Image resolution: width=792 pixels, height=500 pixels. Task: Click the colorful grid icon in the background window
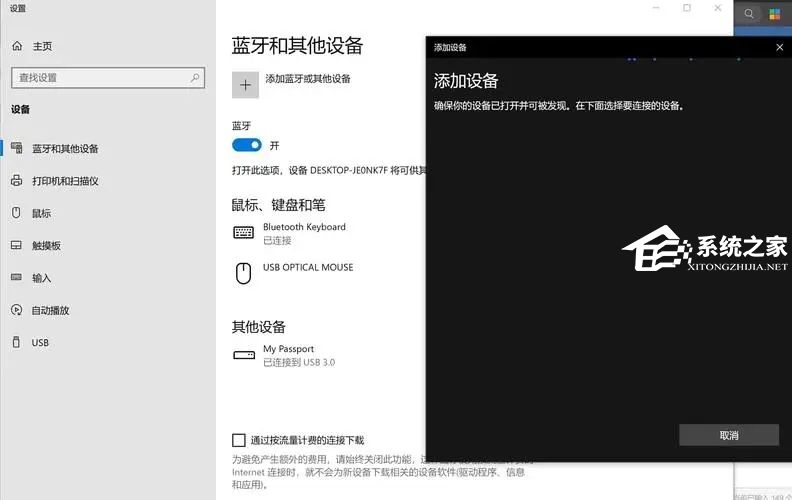775,14
